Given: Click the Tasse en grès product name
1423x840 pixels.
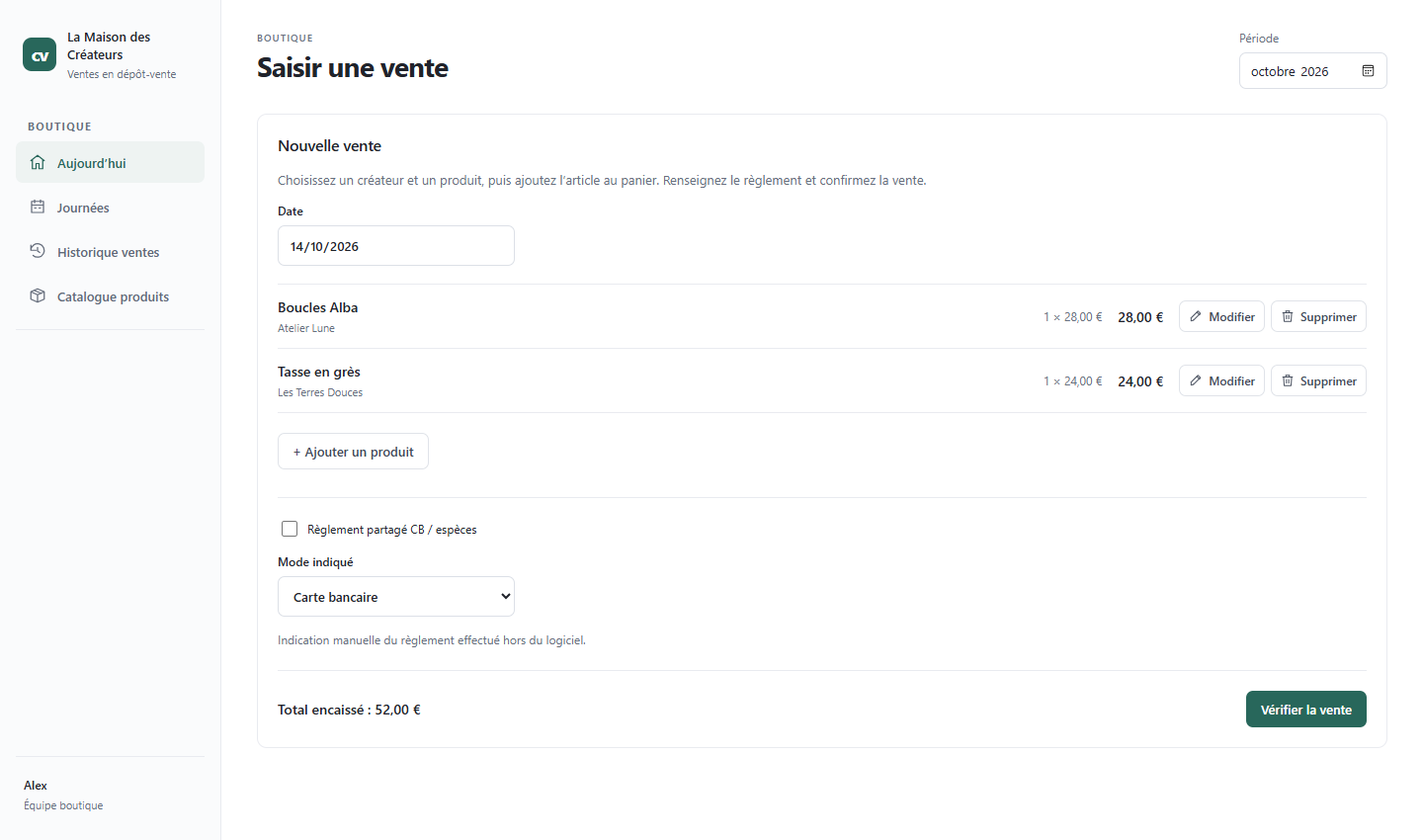Looking at the screenshot, I should [319, 372].
